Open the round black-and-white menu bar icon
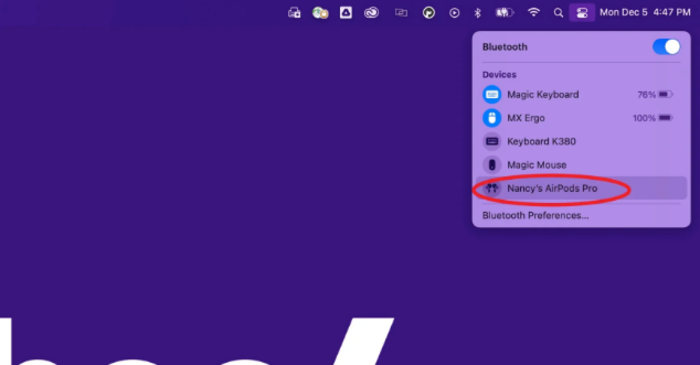 (x=429, y=13)
